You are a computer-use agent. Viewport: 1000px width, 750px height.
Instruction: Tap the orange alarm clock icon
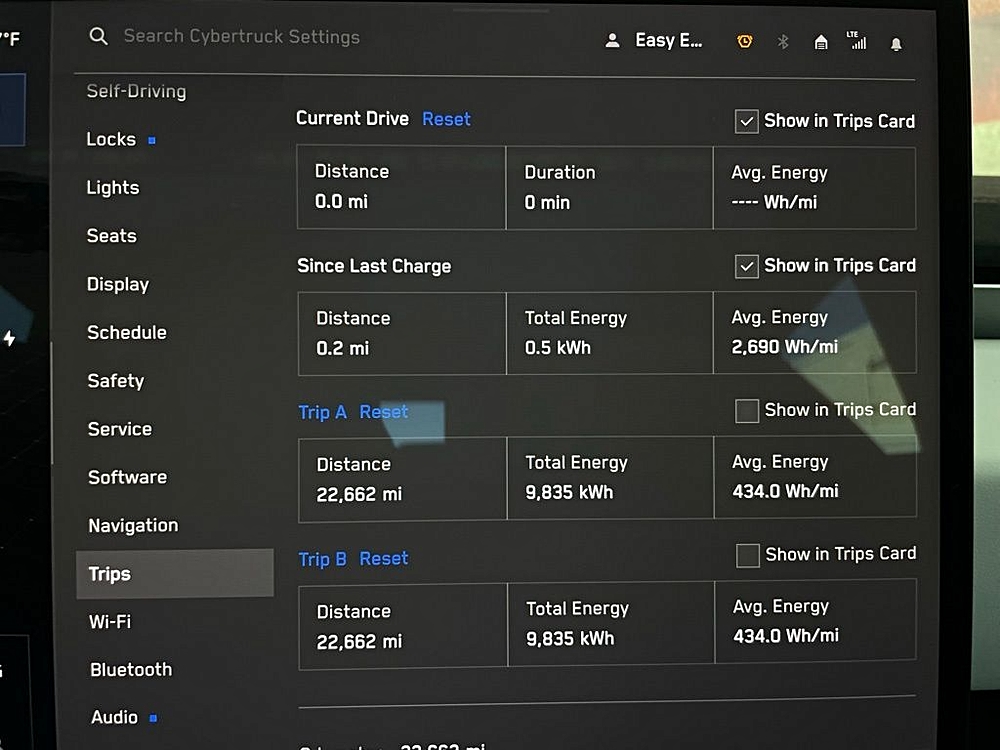click(x=744, y=41)
